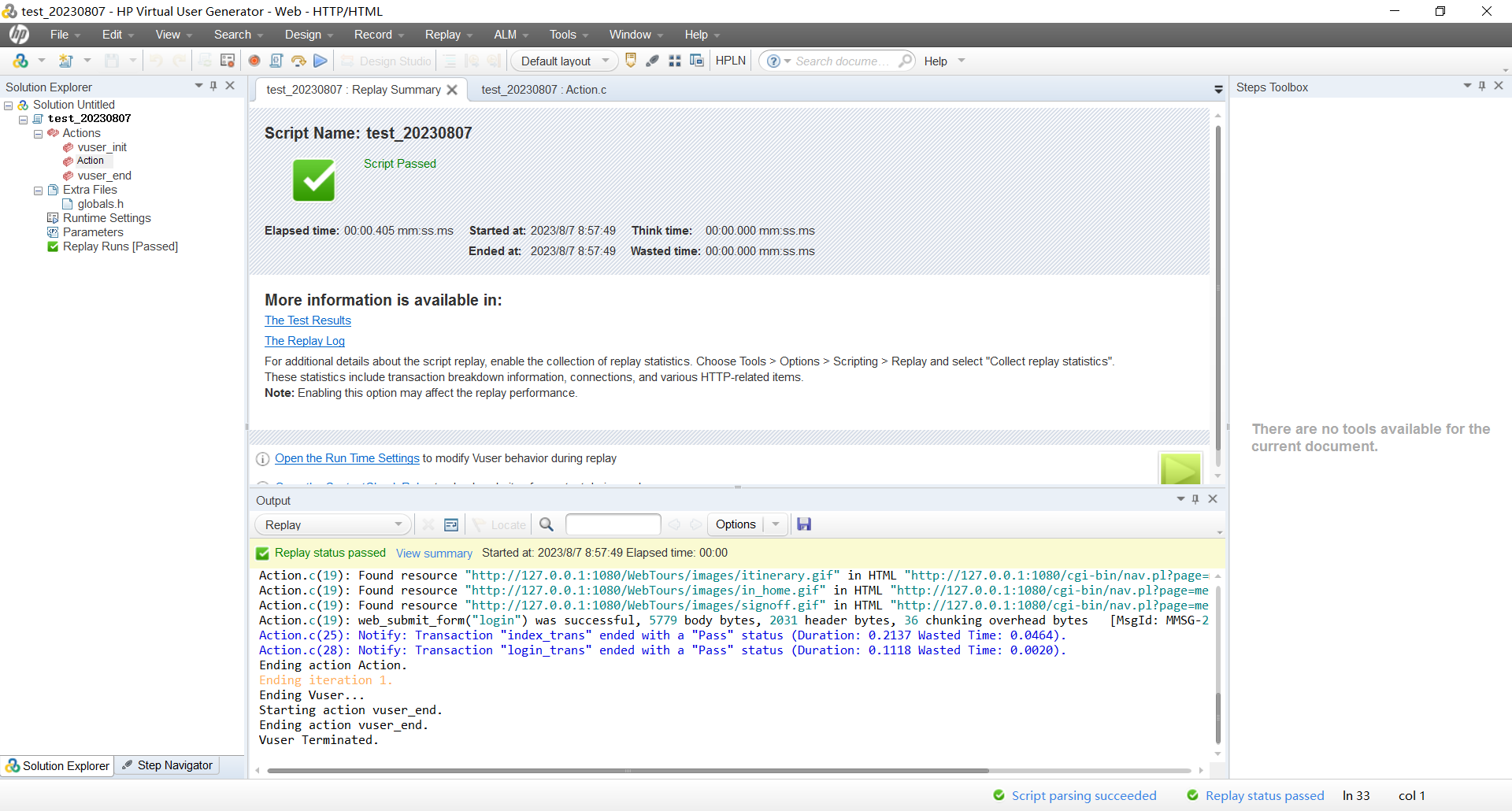
Task: Click the toggle word wrap icon in Output
Action: pos(451,524)
